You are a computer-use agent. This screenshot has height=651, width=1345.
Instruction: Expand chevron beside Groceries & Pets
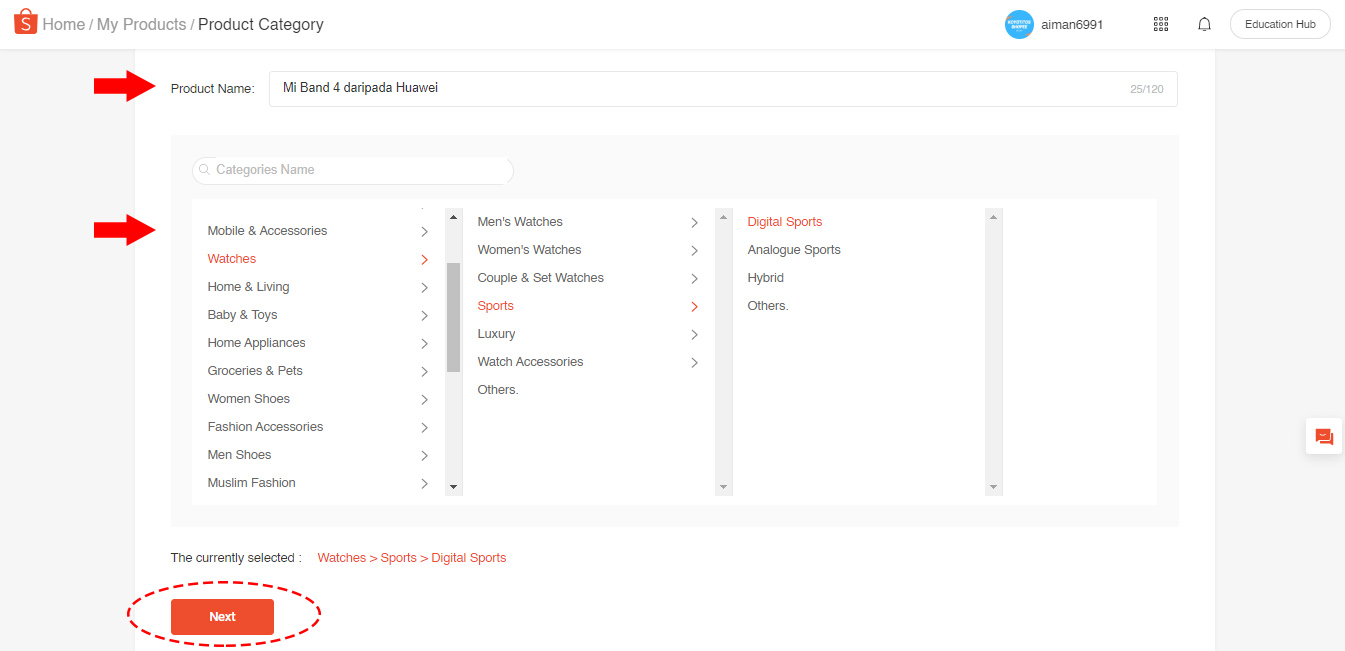click(424, 372)
